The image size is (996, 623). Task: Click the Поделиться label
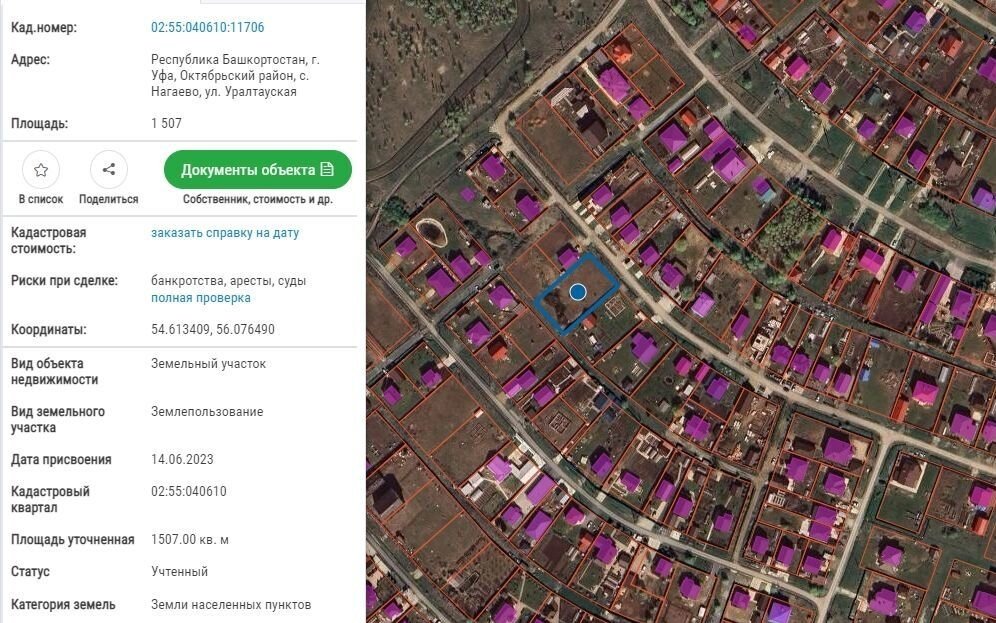point(108,199)
